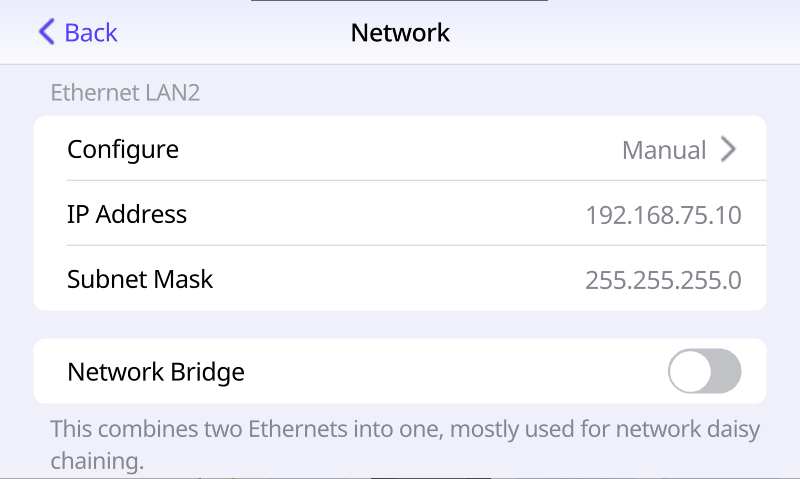Viewport: 800px width, 479px height.
Task: Open the Configure row
Action: coord(400,149)
